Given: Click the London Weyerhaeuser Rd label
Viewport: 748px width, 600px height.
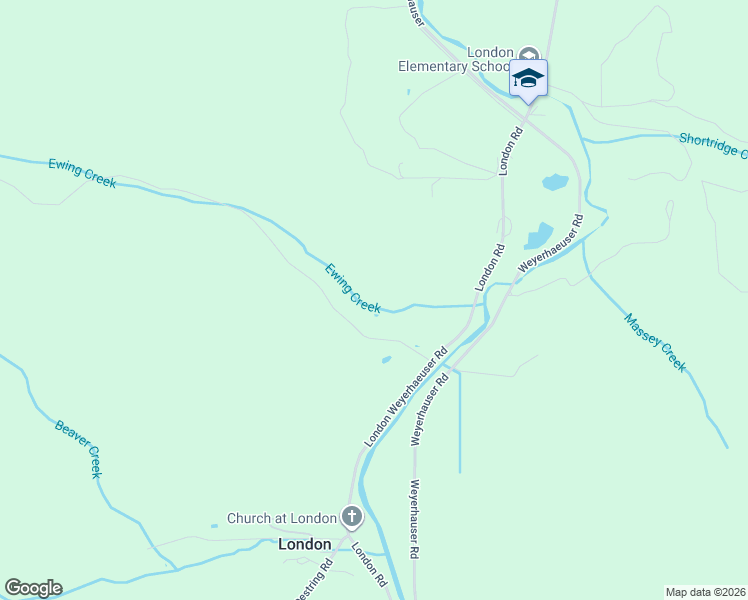Looking at the screenshot, I should (406, 397).
